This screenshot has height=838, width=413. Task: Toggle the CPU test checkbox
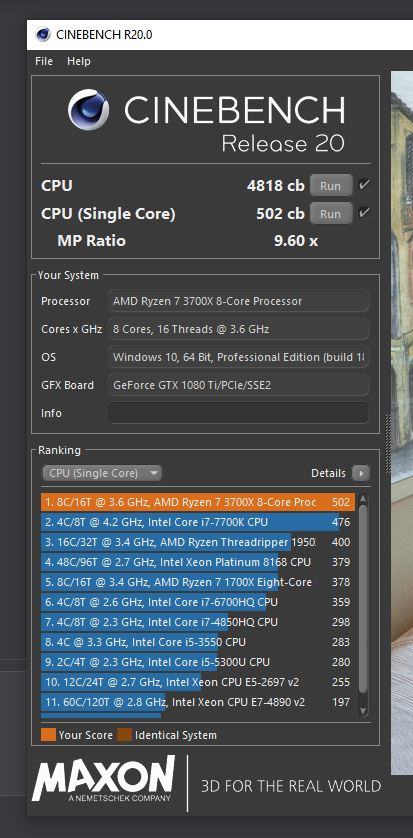tap(364, 185)
